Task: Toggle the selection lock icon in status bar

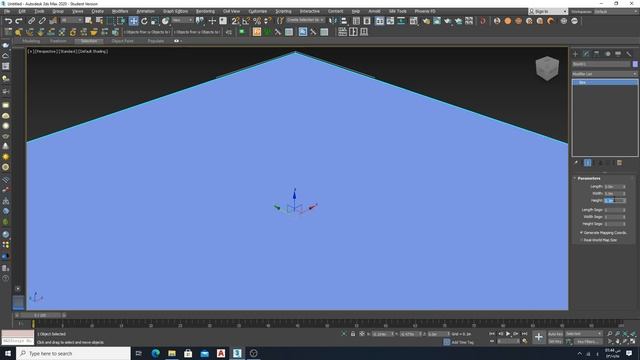Action: coord(353,334)
